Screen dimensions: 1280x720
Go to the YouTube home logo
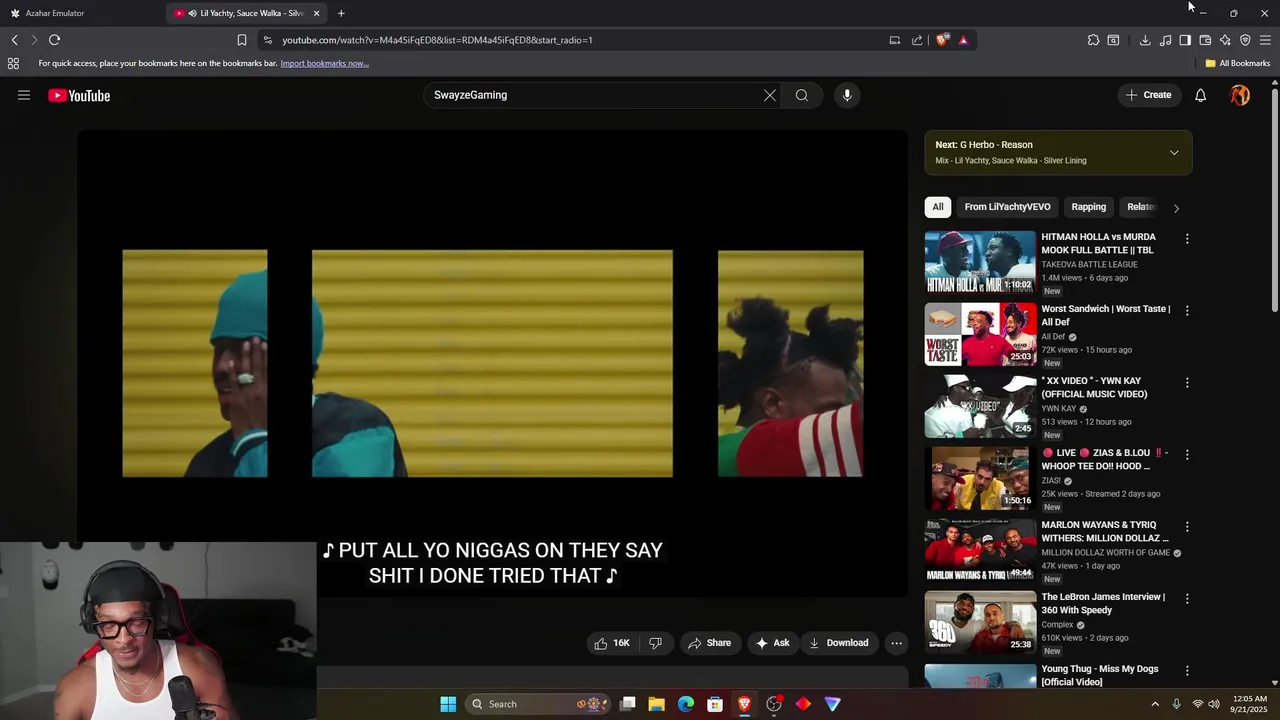pos(79,95)
